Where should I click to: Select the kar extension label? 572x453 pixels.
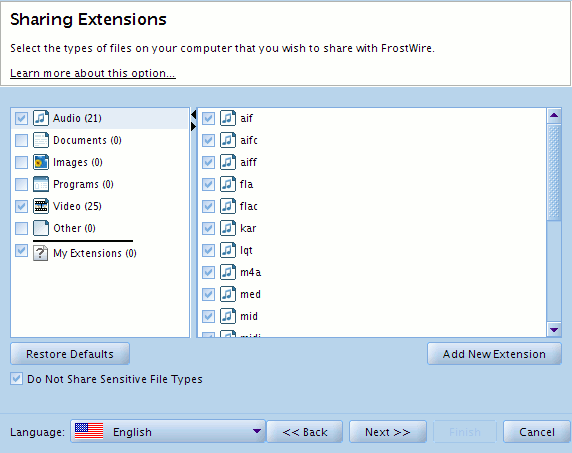click(248, 228)
